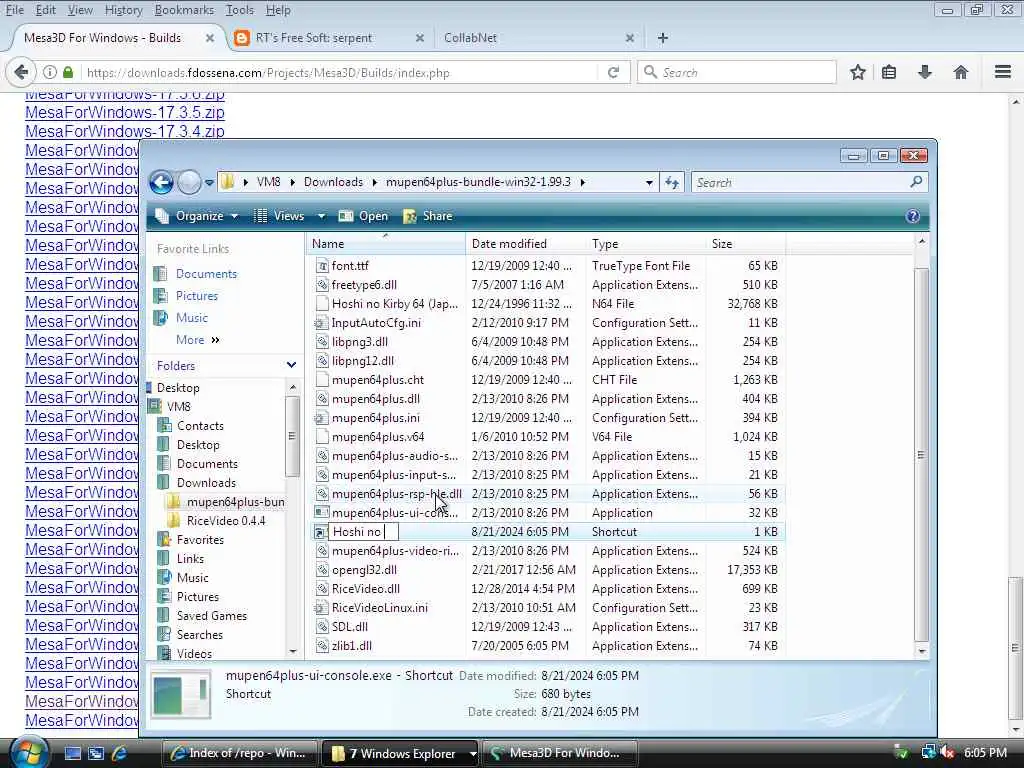This screenshot has height=768, width=1024.
Task: Select mupen64plus.cht in file list
Action: tap(377, 380)
